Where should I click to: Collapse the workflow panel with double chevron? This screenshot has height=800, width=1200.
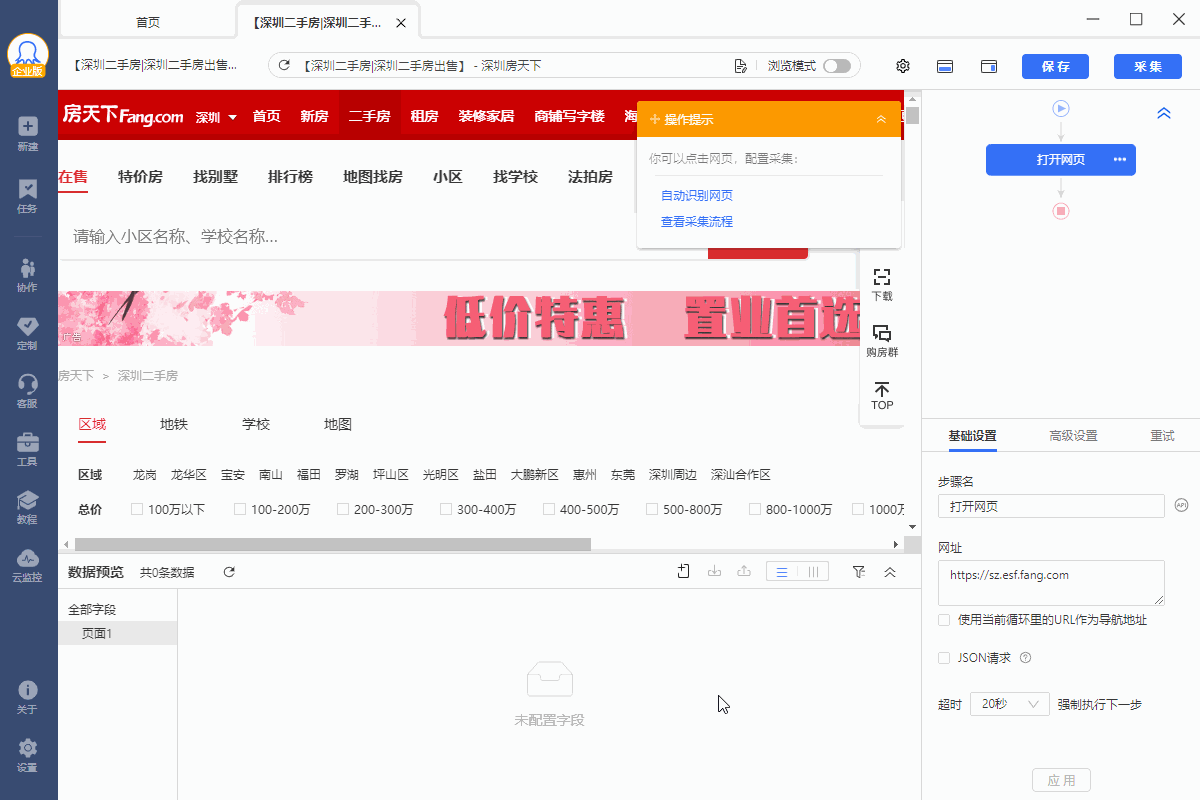coord(1164,113)
